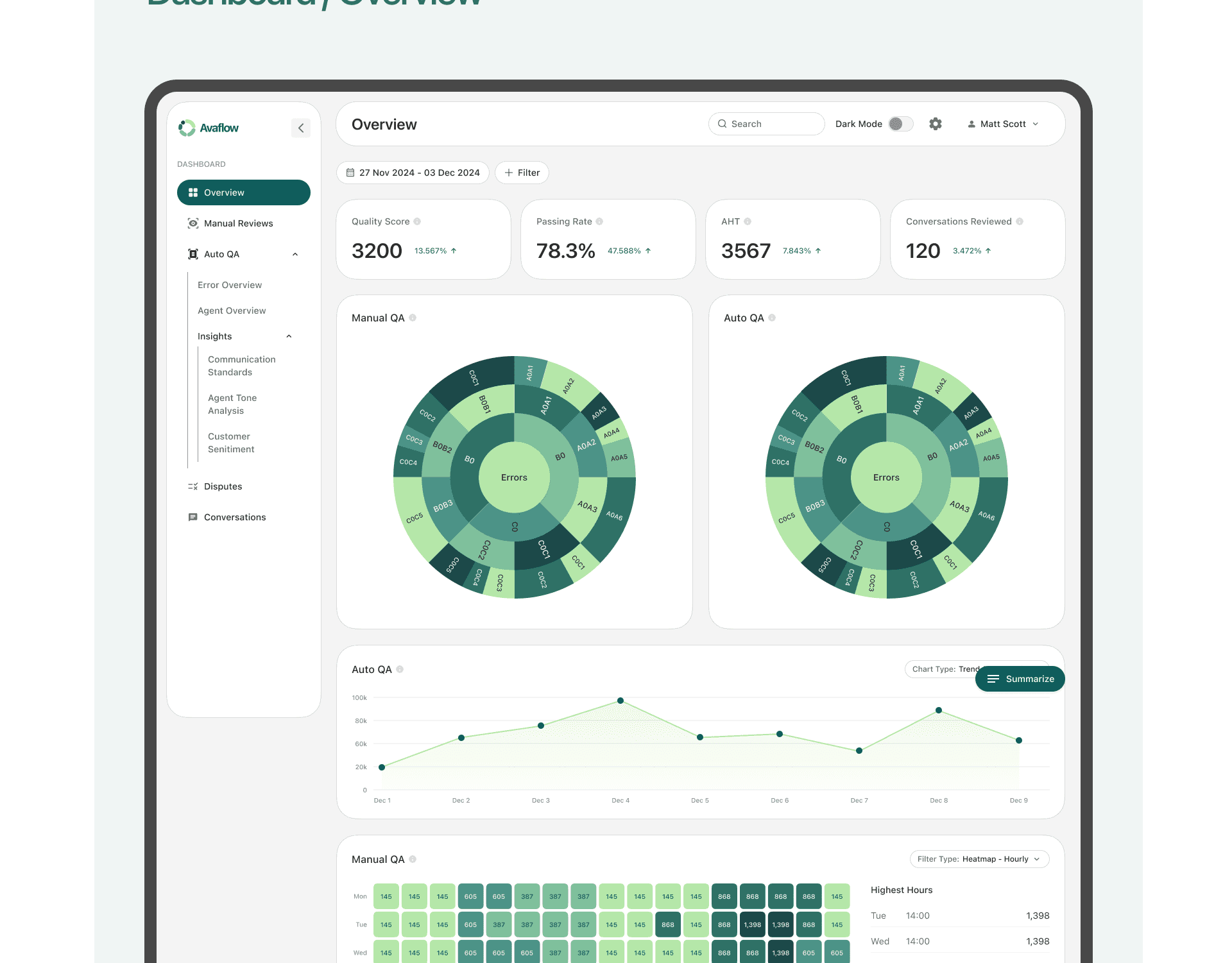Viewport: 1232px width, 963px height.
Task: Open the 27 Nov - 03 Dec date range picker
Action: tap(413, 173)
